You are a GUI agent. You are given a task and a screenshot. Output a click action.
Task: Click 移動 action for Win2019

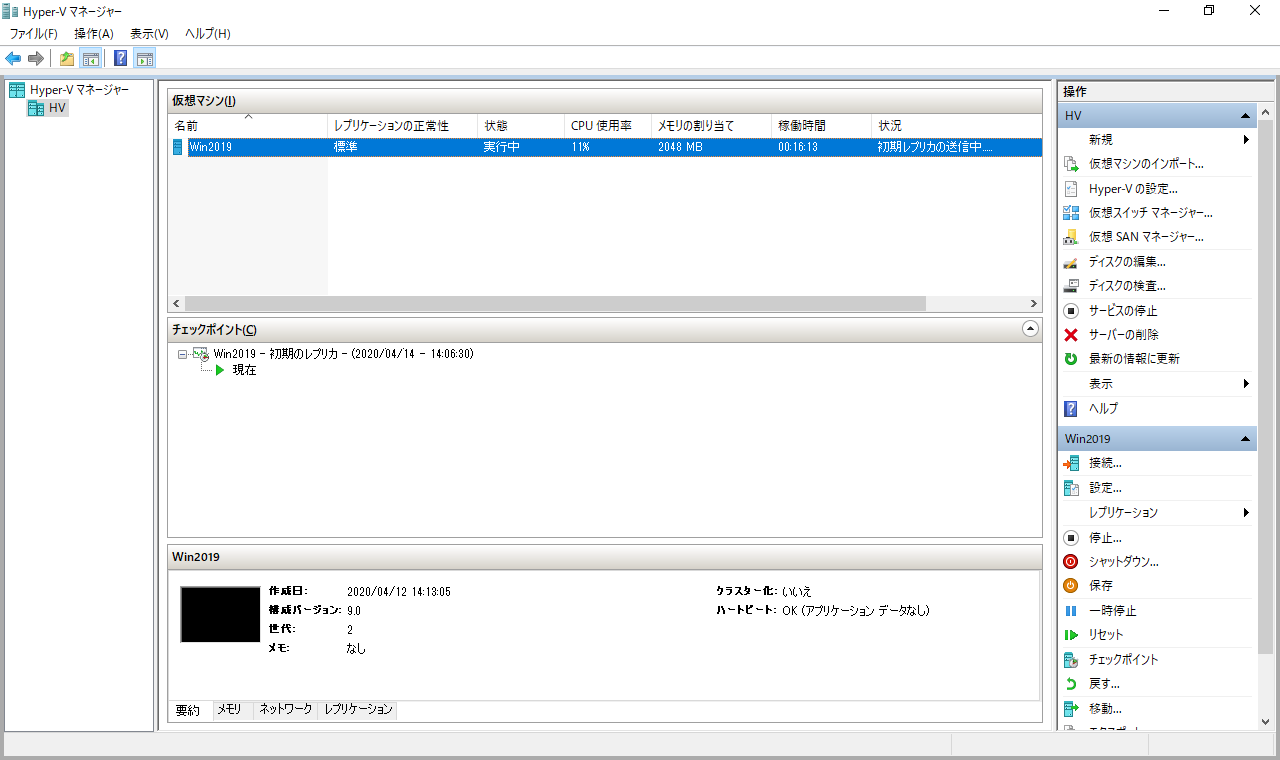click(x=1105, y=708)
